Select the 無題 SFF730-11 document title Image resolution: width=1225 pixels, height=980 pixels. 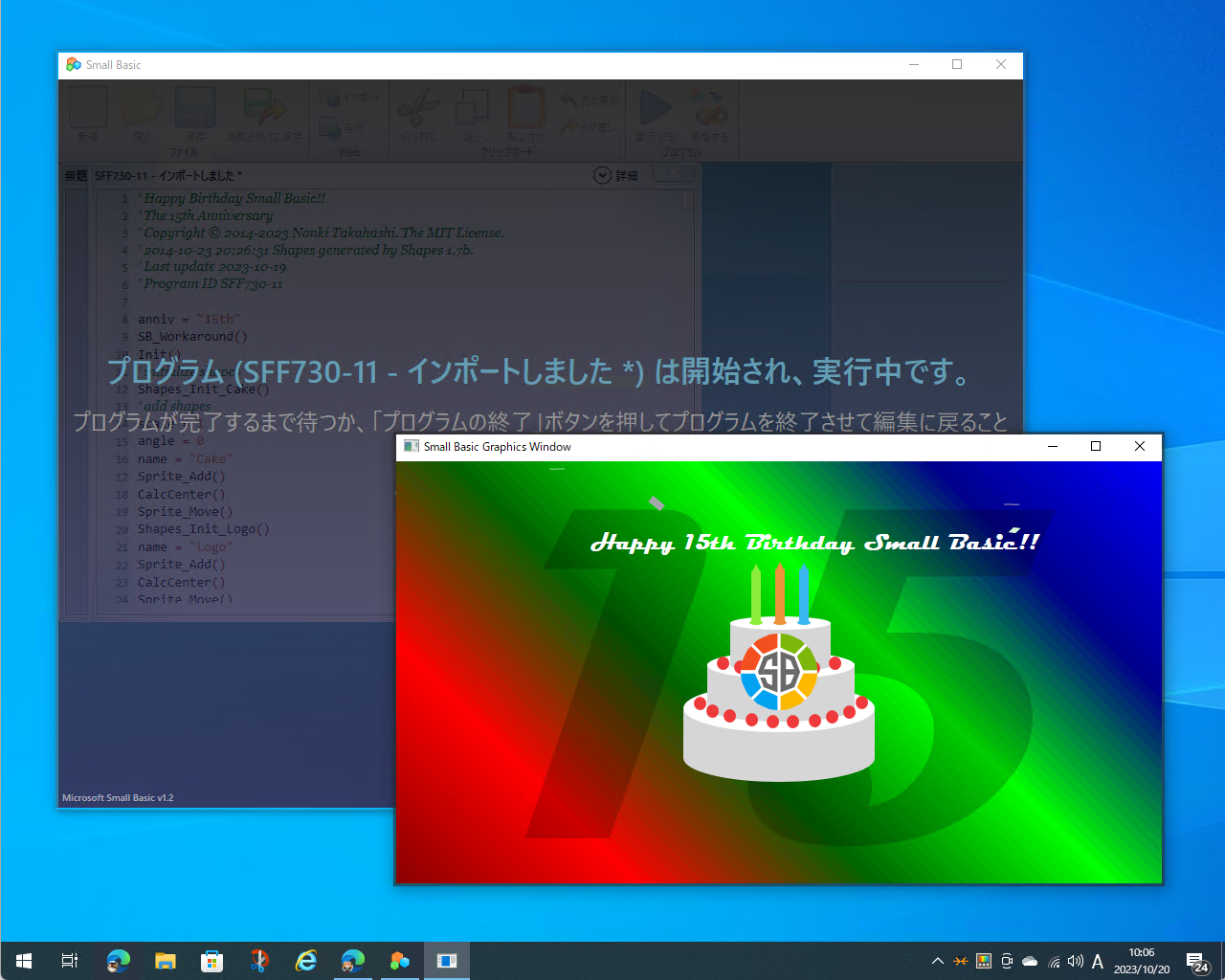153,175
